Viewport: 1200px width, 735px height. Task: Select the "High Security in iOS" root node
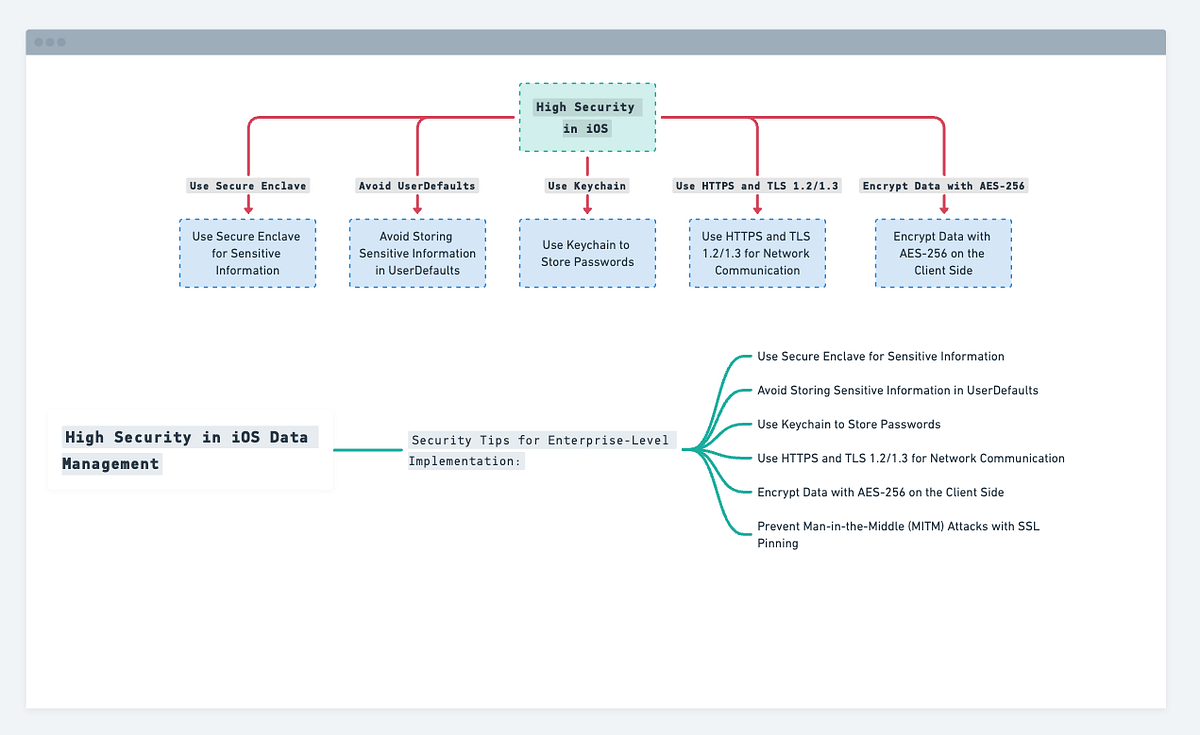587,116
